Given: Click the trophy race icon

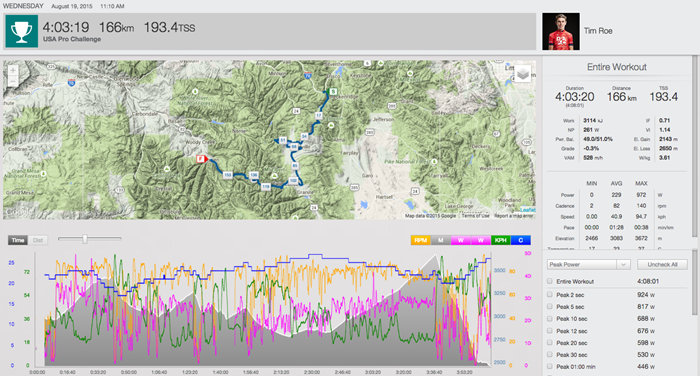Looking at the screenshot, I should coord(21,31).
